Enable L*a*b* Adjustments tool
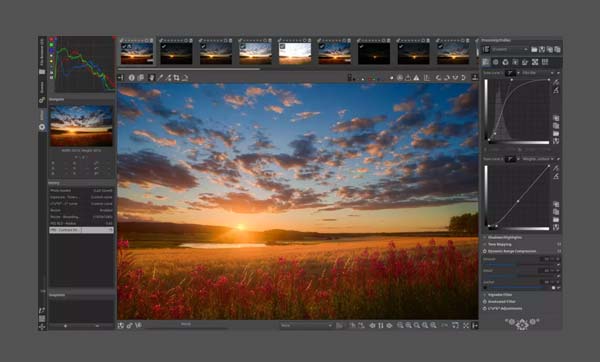Image resolution: width=600 pixels, height=362 pixels. pos(485,308)
